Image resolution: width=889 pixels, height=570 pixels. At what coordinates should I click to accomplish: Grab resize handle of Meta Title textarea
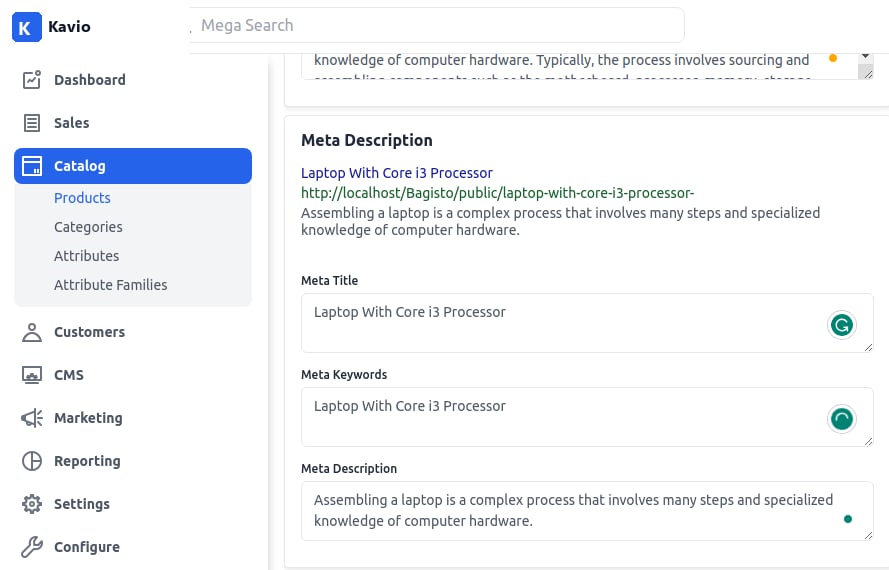[x=868, y=347]
